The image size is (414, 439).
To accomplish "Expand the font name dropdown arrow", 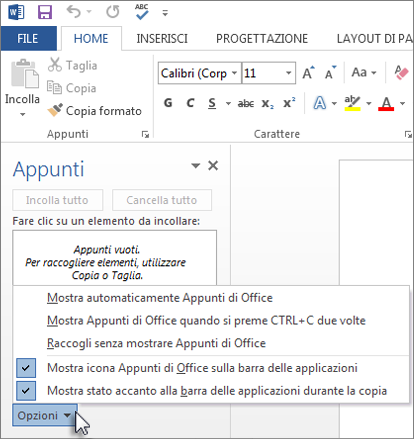I will (235, 73).
